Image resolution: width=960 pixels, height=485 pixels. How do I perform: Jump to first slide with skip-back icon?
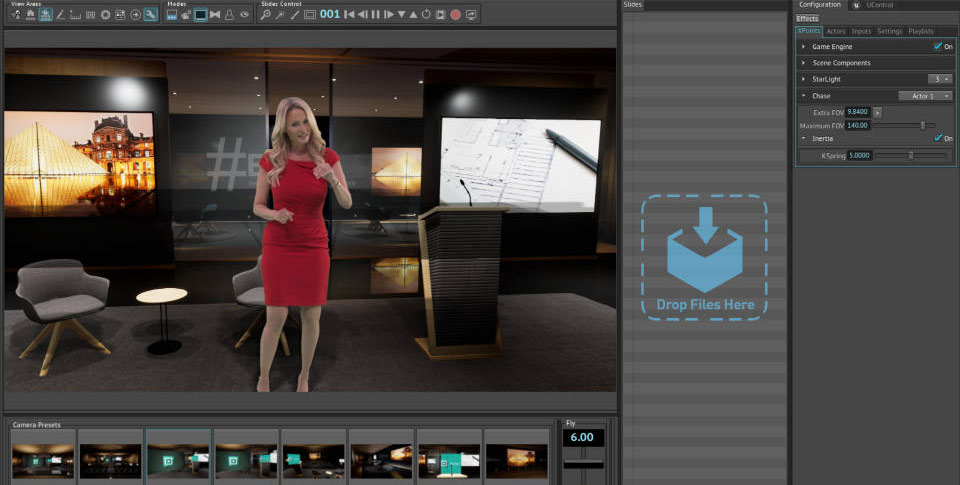[x=349, y=15]
